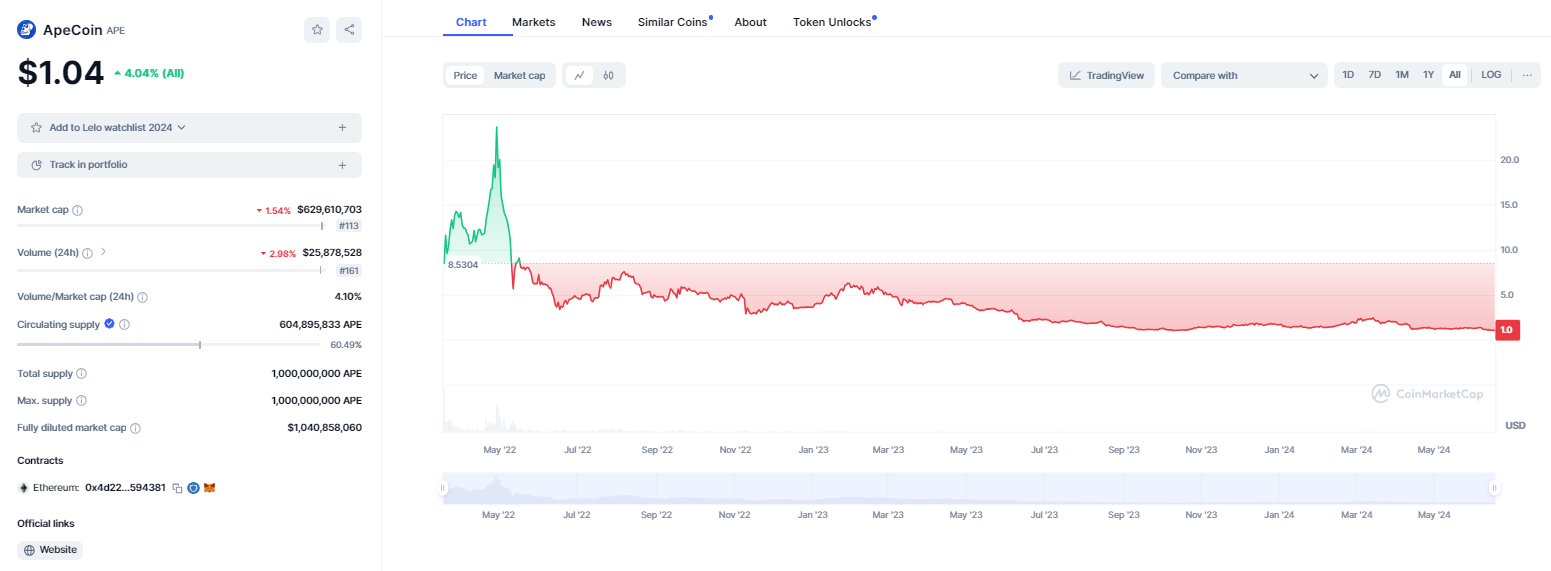This screenshot has height=571, width=1551.
Task: Open the Compare with dropdown
Action: [1244, 75]
